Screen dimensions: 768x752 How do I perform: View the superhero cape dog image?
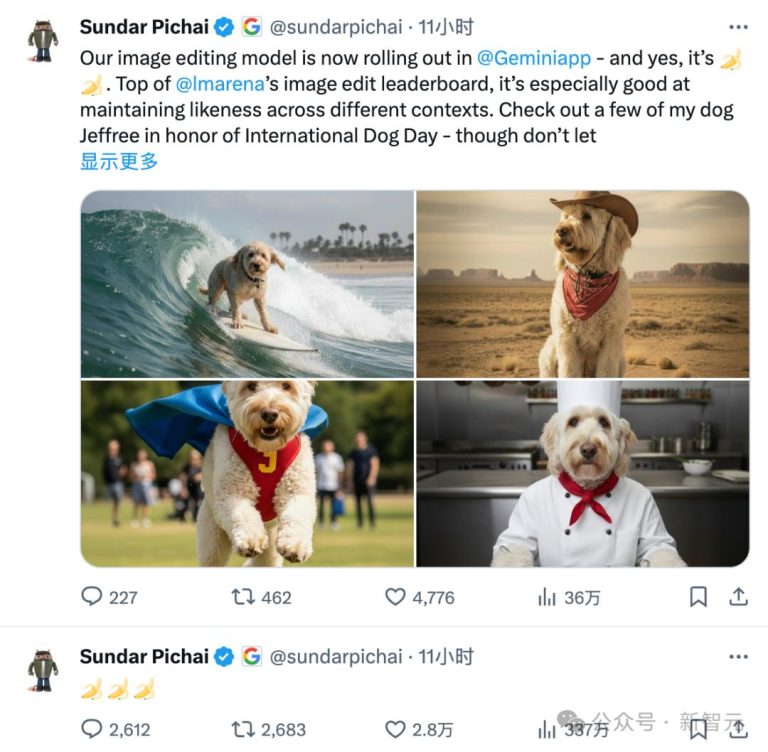click(247, 473)
